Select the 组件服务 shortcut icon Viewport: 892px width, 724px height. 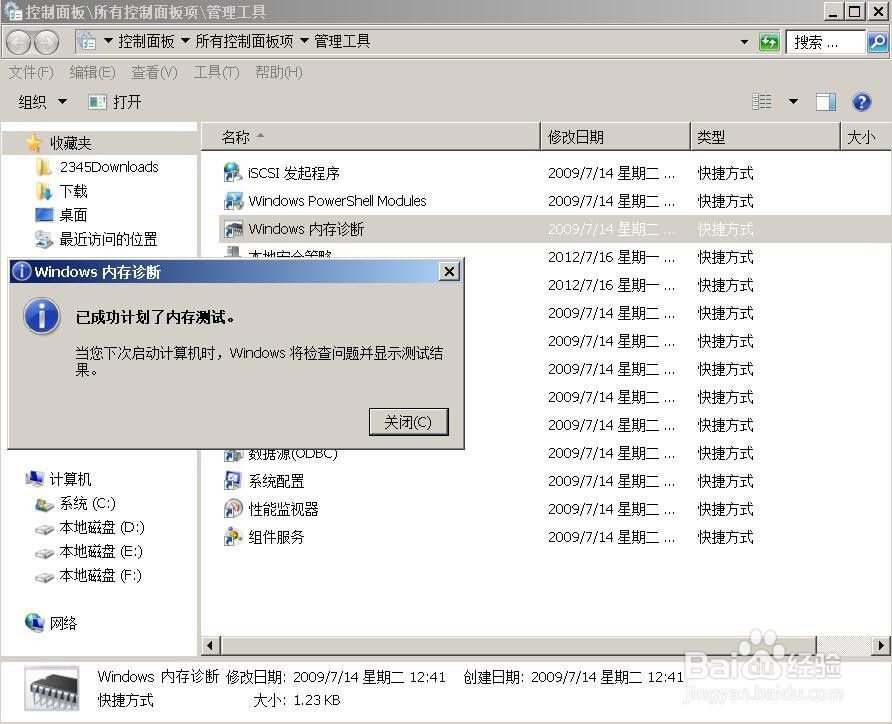[x=233, y=536]
